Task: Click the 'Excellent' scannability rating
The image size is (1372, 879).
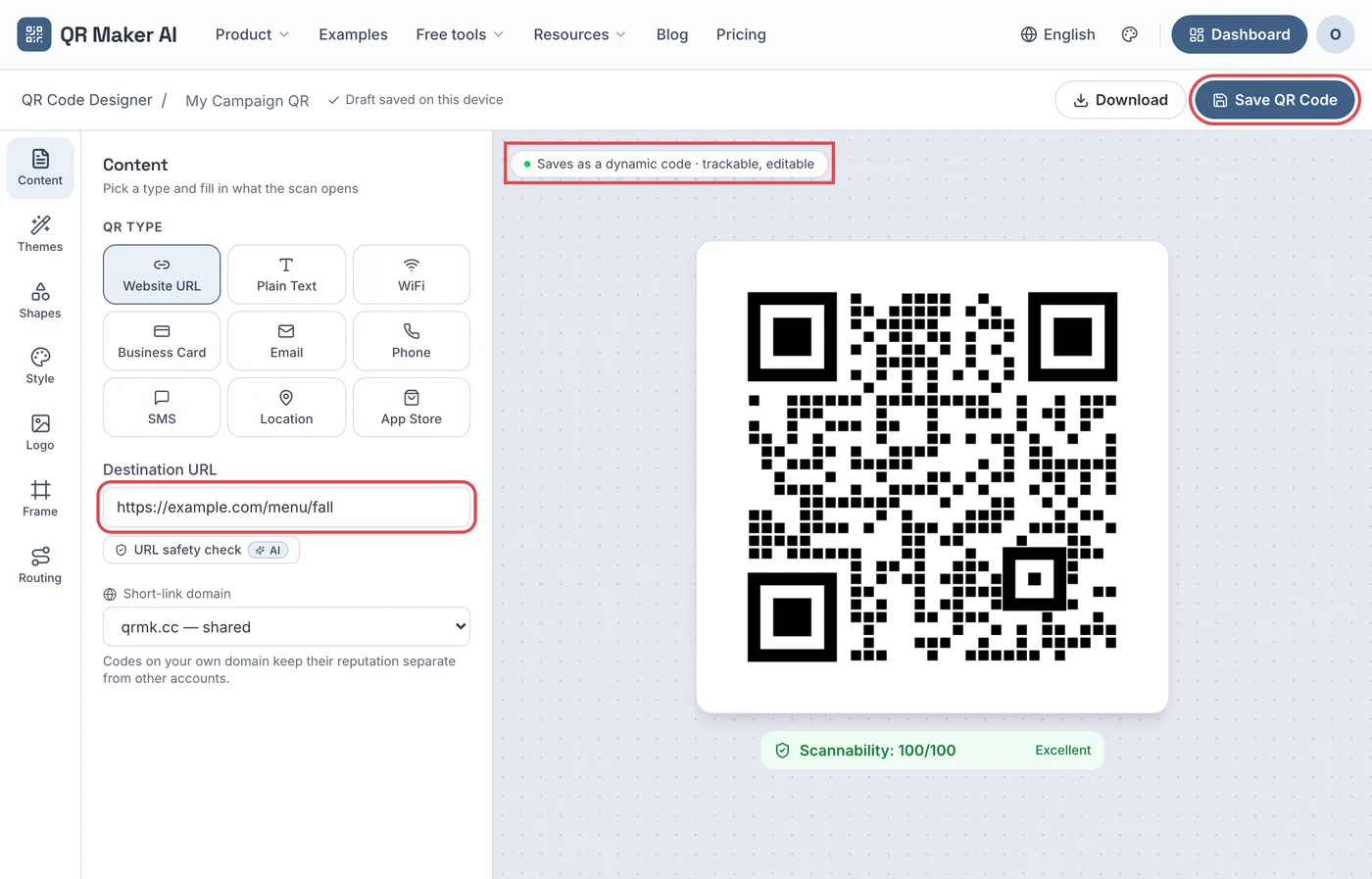Action: (1062, 751)
